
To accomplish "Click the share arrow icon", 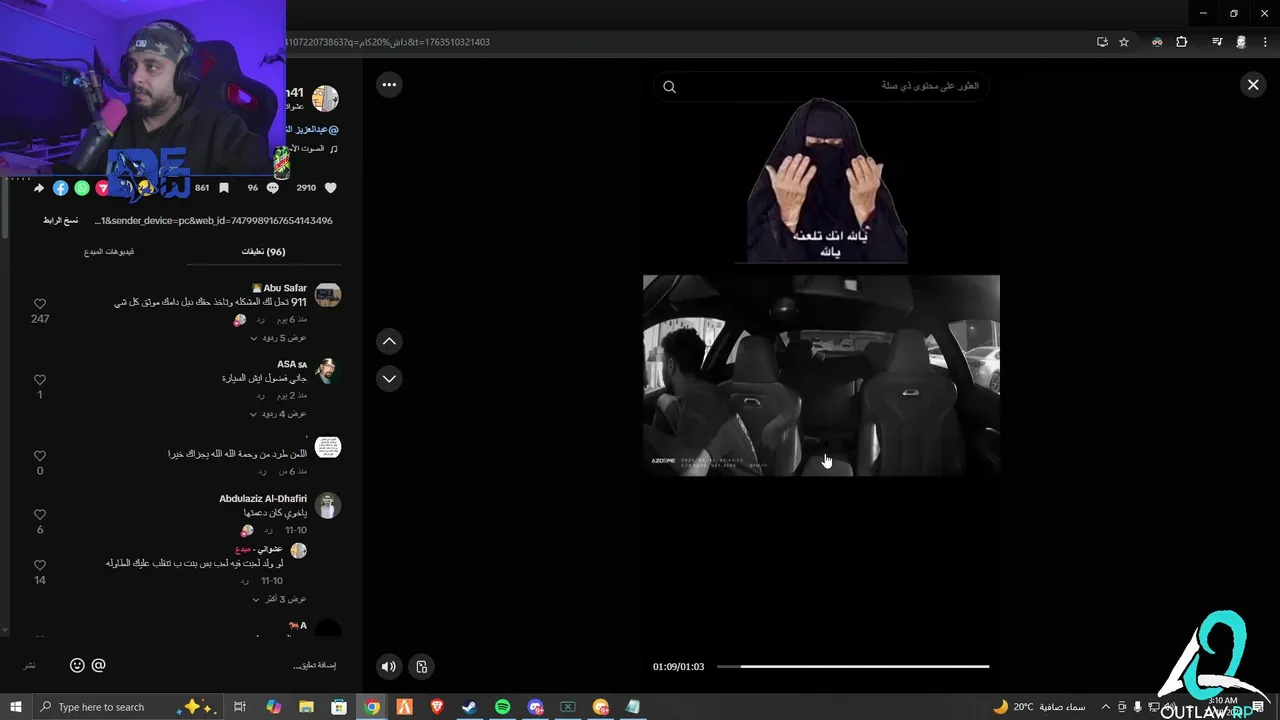I will coord(39,187).
